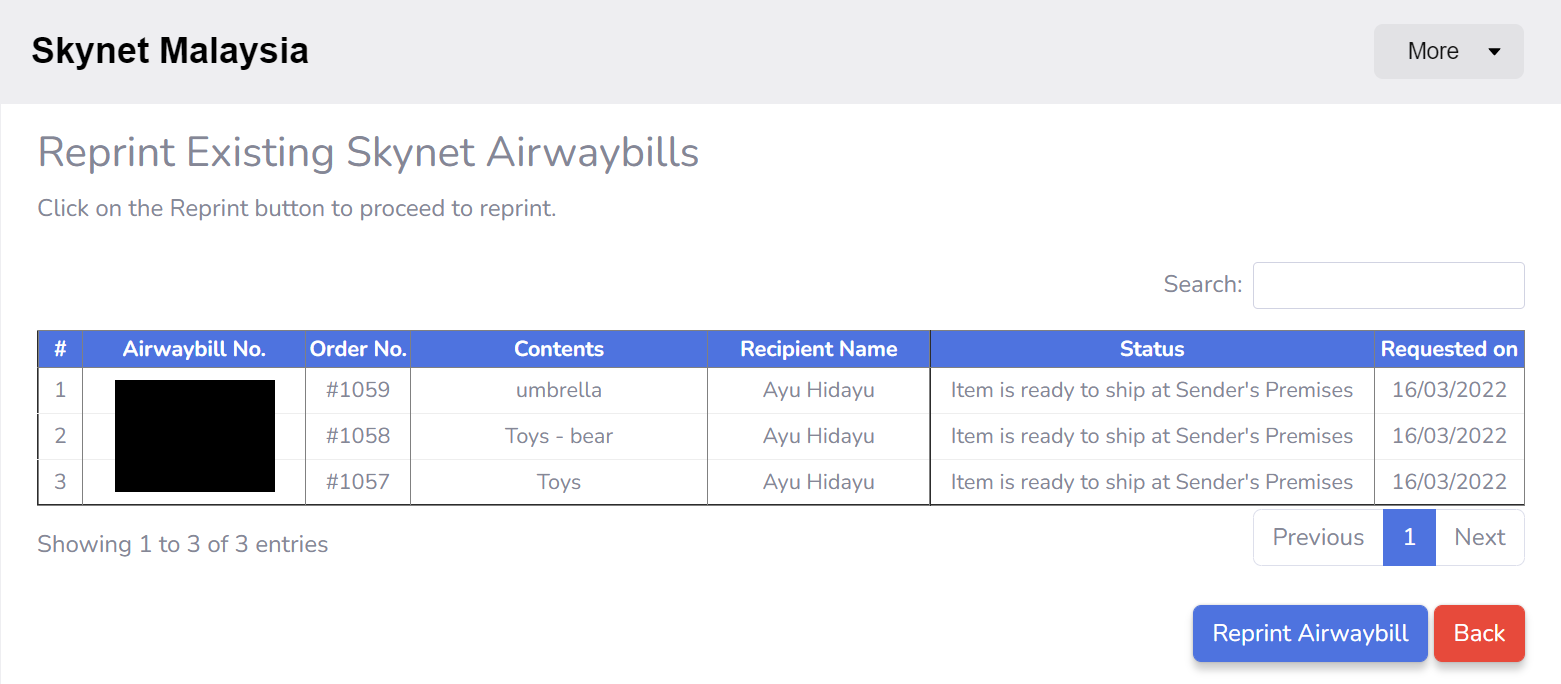The image size is (1561, 684).
Task: Sort table by Status column header
Action: coord(1152,349)
